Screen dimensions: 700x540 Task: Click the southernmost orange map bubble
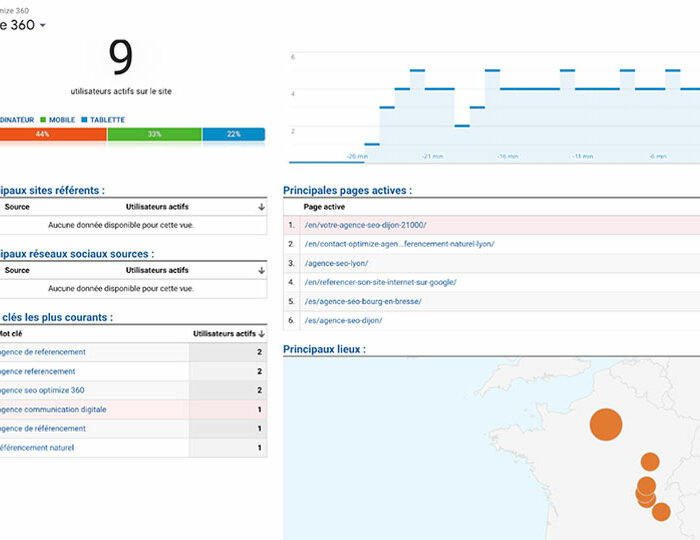click(x=661, y=512)
